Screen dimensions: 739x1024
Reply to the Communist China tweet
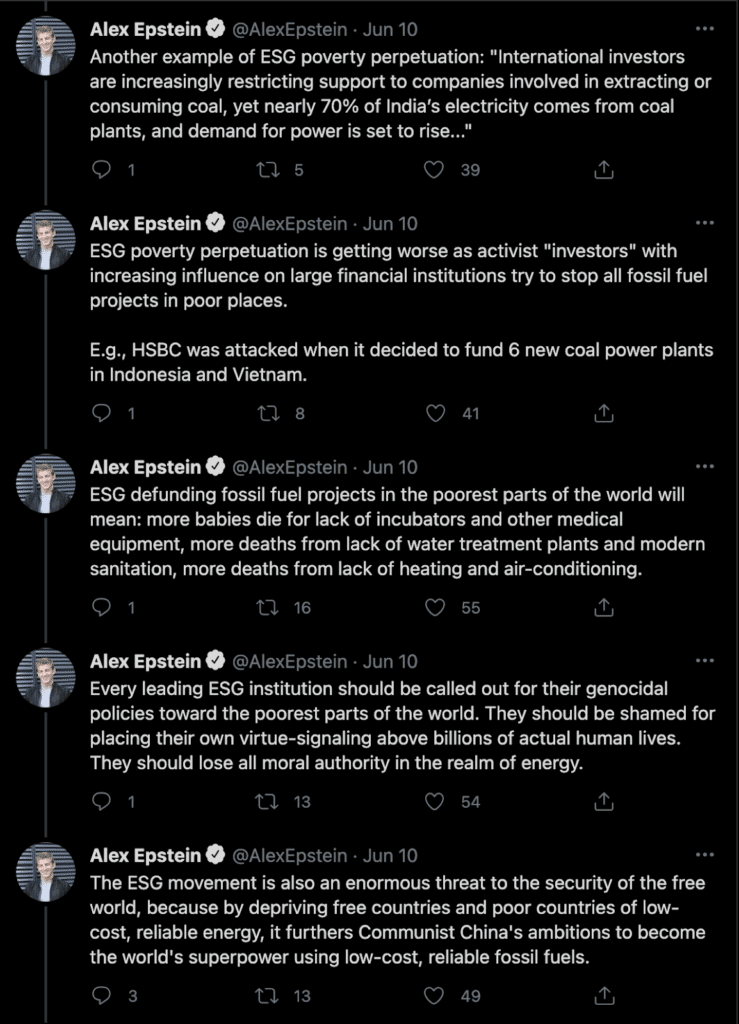pos(102,995)
